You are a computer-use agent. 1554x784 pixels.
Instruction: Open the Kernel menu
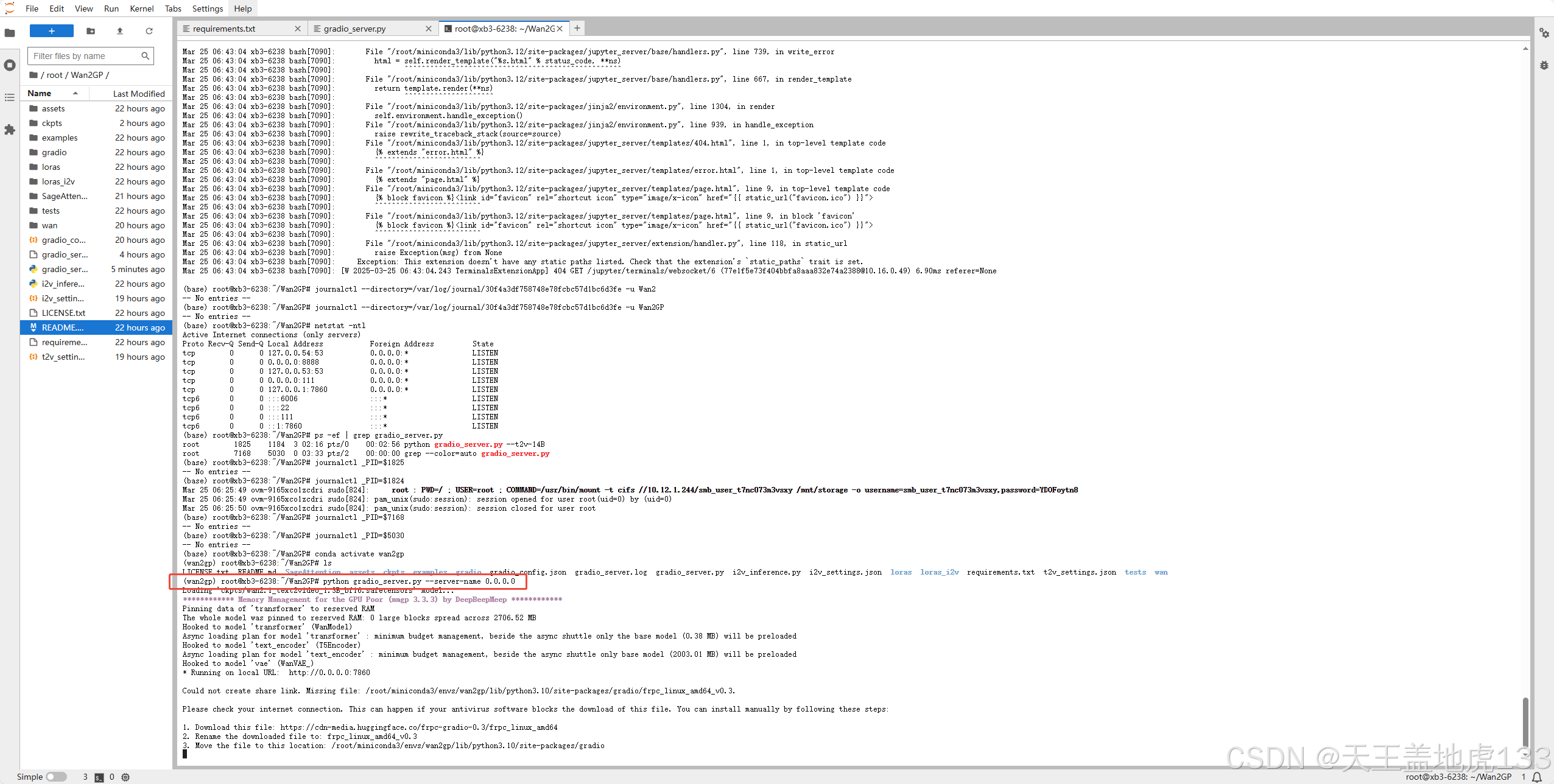(x=141, y=9)
